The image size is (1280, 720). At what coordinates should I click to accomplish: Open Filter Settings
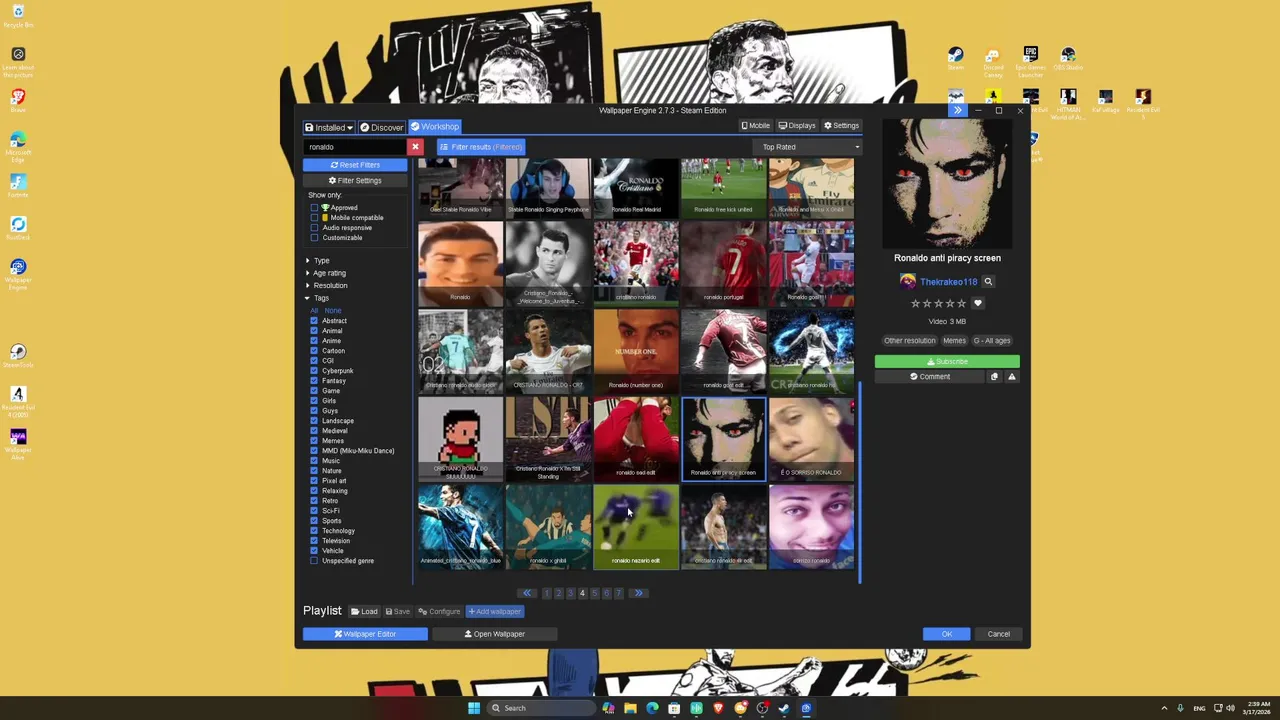355,181
